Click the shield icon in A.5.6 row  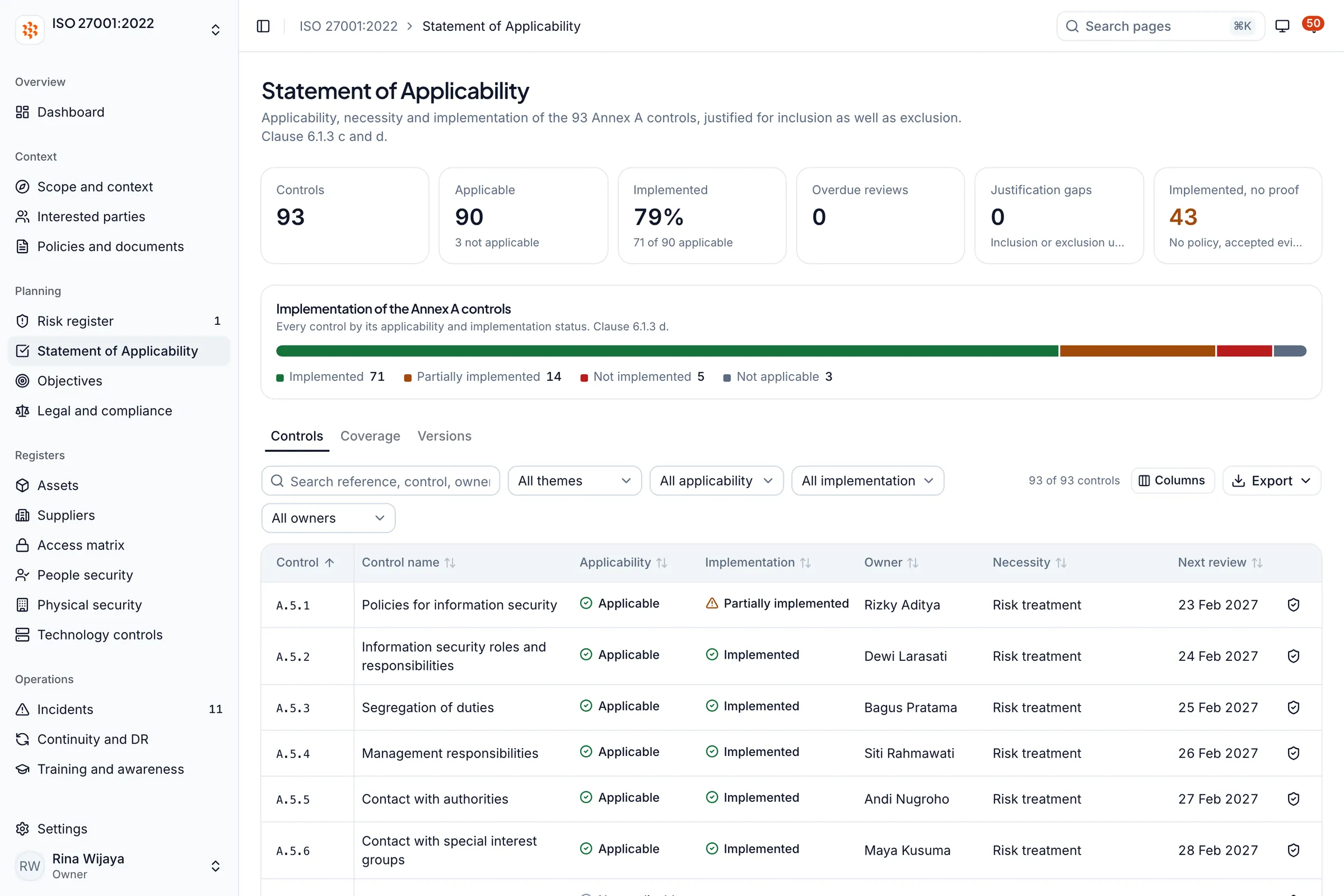coord(1294,850)
